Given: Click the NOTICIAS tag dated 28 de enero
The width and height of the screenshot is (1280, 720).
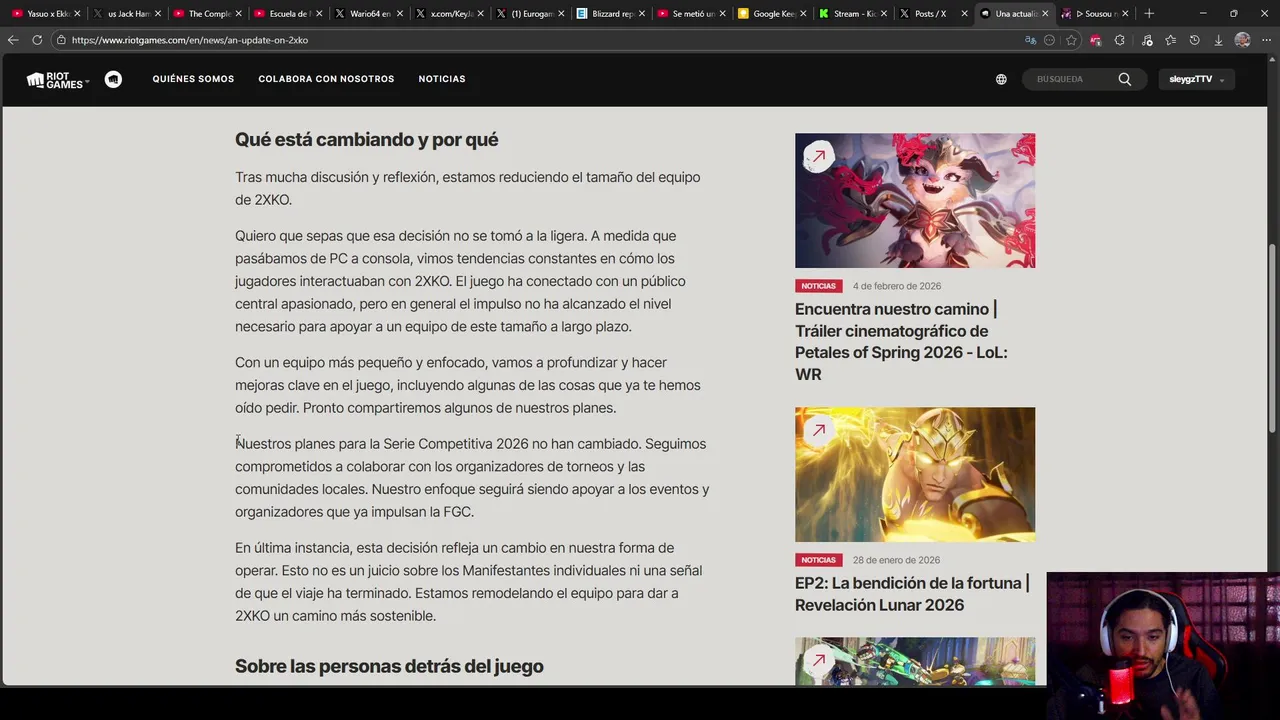Looking at the screenshot, I should (x=818, y=560).
